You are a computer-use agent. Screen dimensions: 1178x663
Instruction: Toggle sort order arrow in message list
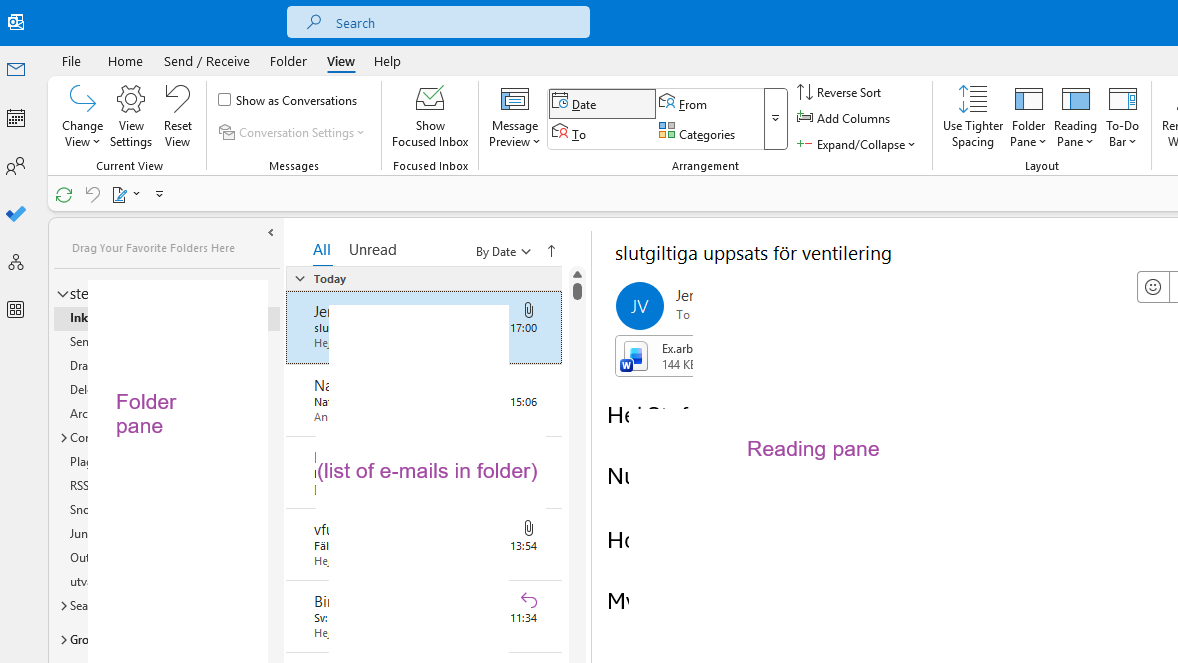[x=551, y=251]
